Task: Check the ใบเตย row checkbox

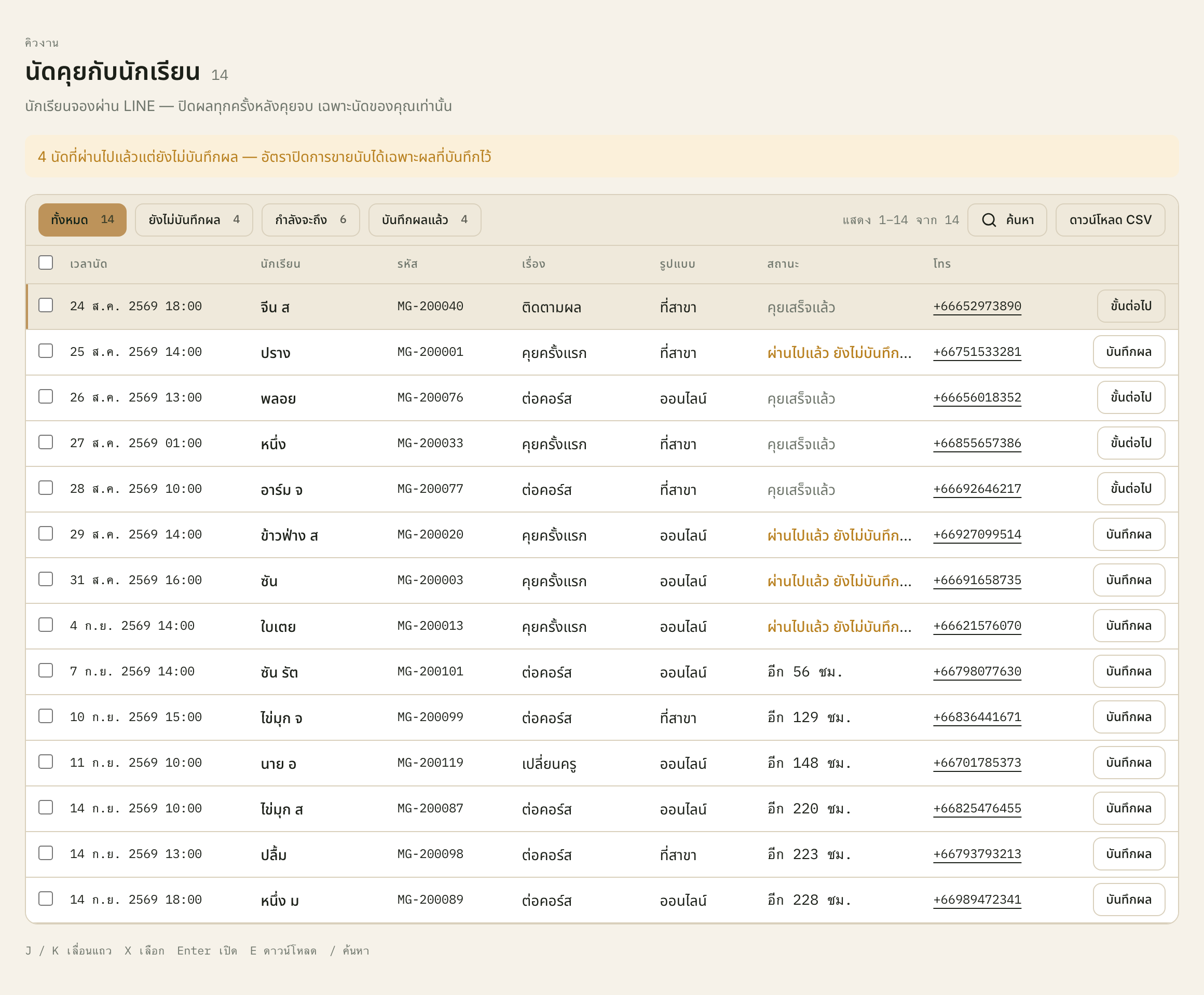Action: pyautogui.click(x=46, y=625)
